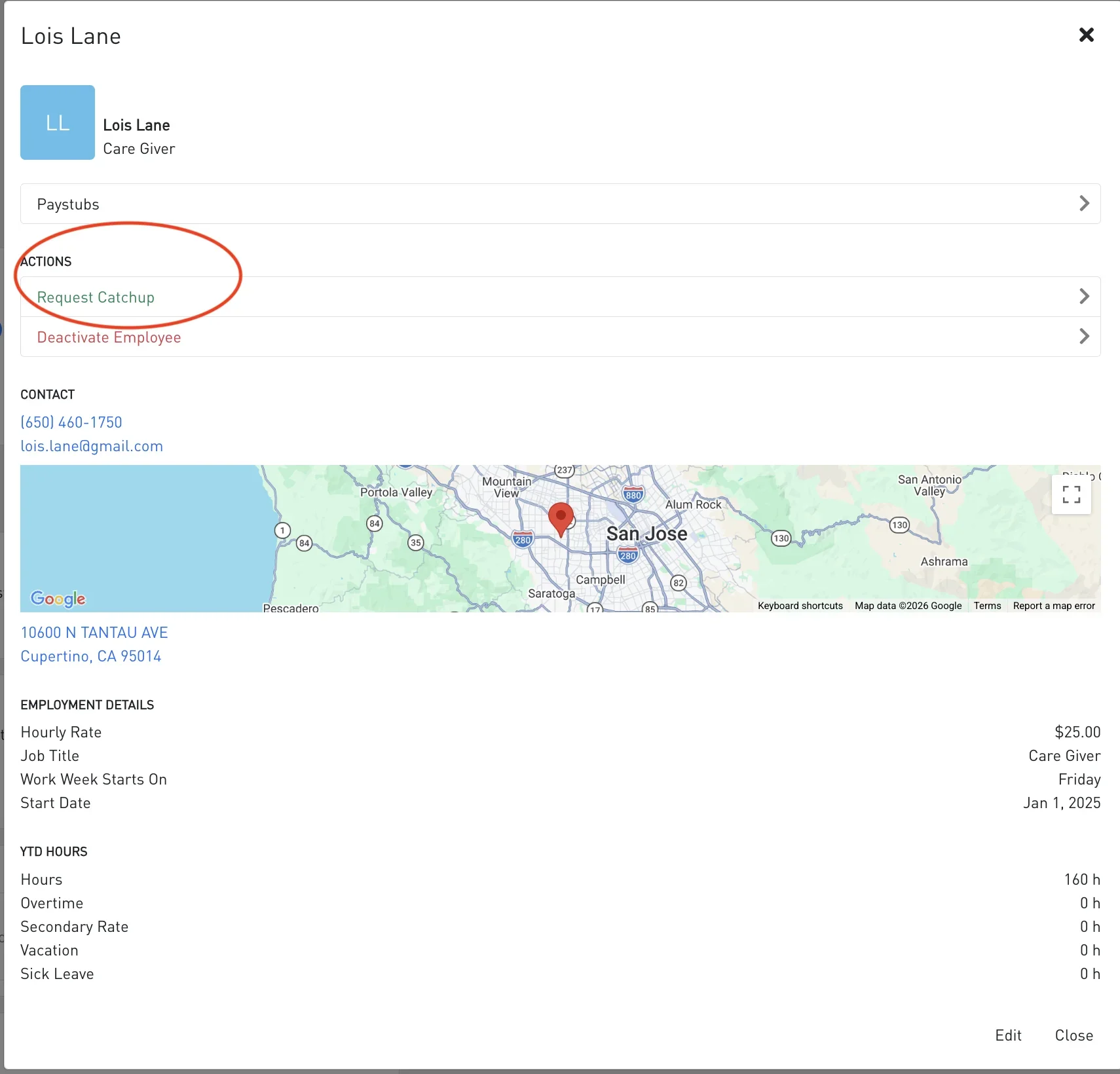1120x1074 pixels.
Task: Click the San Jose label on map
Action: 646,534
